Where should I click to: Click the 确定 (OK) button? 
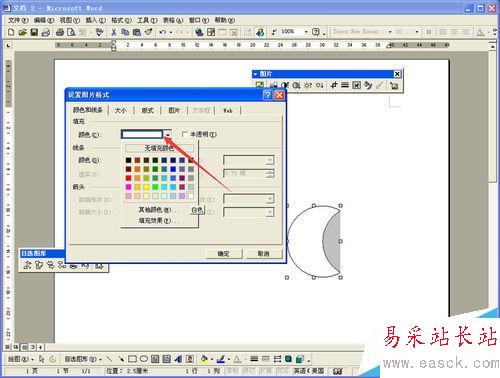[223, 254]
